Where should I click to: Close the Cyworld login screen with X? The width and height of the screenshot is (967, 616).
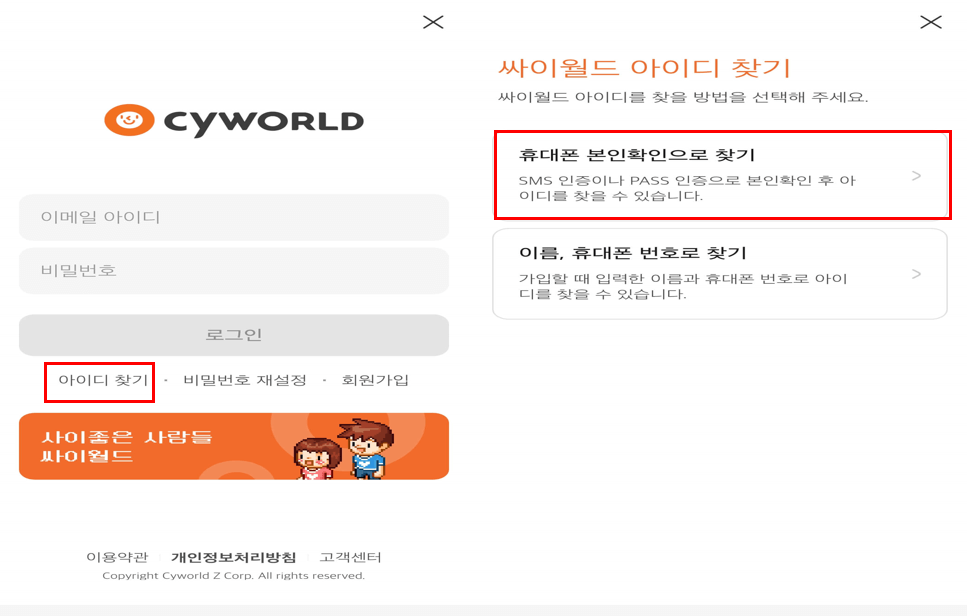(x=433, y=22)
